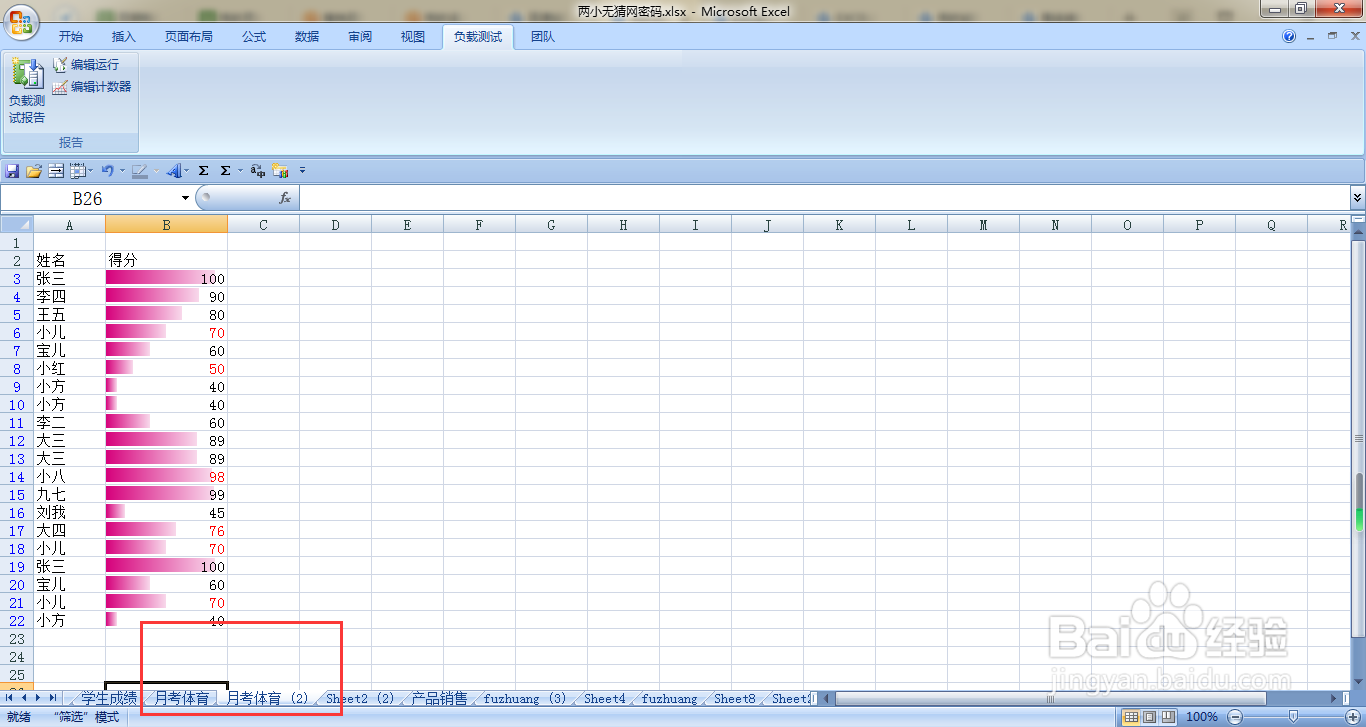This screenshot has width=1366, height=727.
Task: Open the undo history dropdown arrow
Action: point(120,171)
